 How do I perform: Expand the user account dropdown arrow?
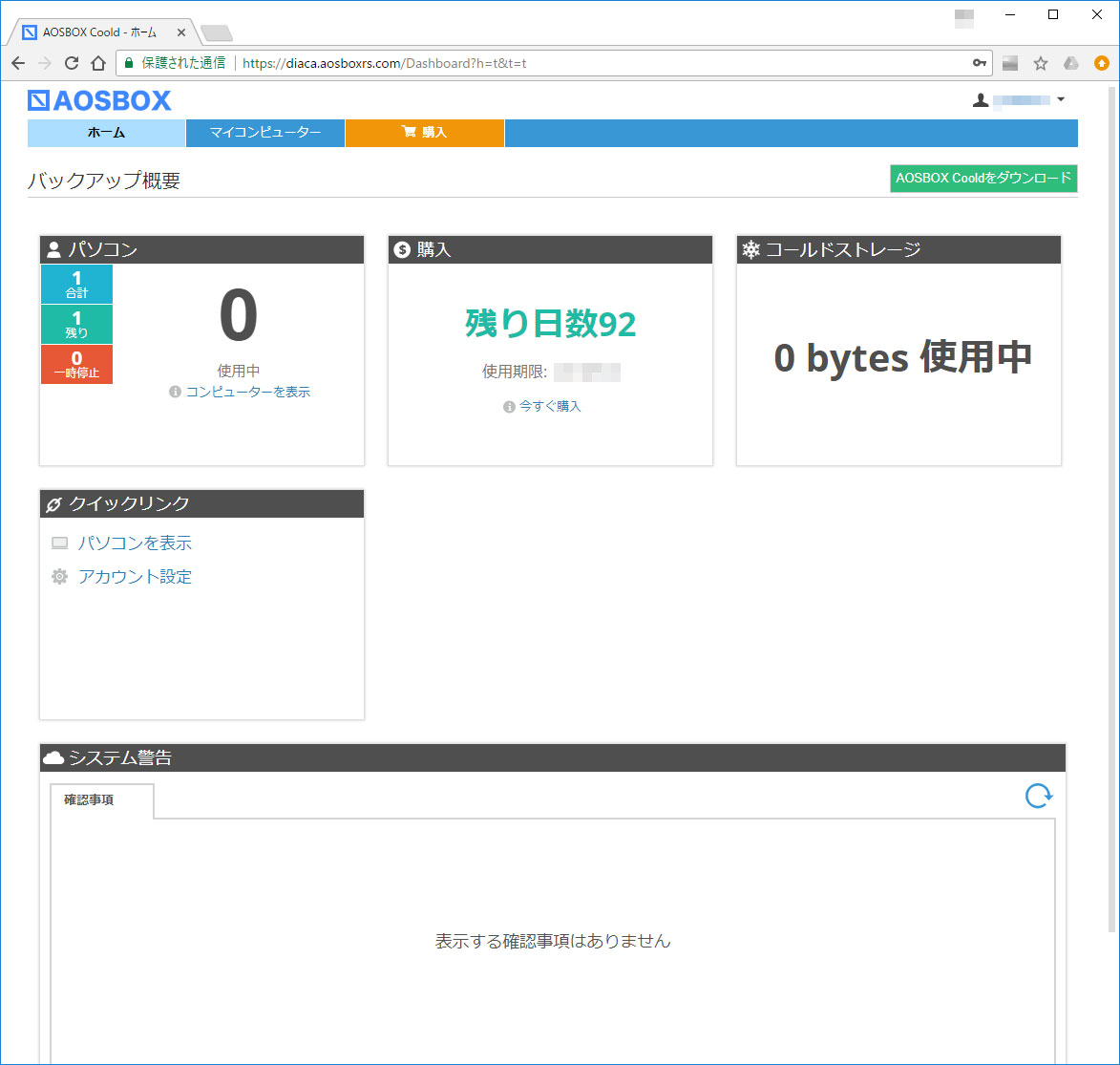click(1061, 99)
